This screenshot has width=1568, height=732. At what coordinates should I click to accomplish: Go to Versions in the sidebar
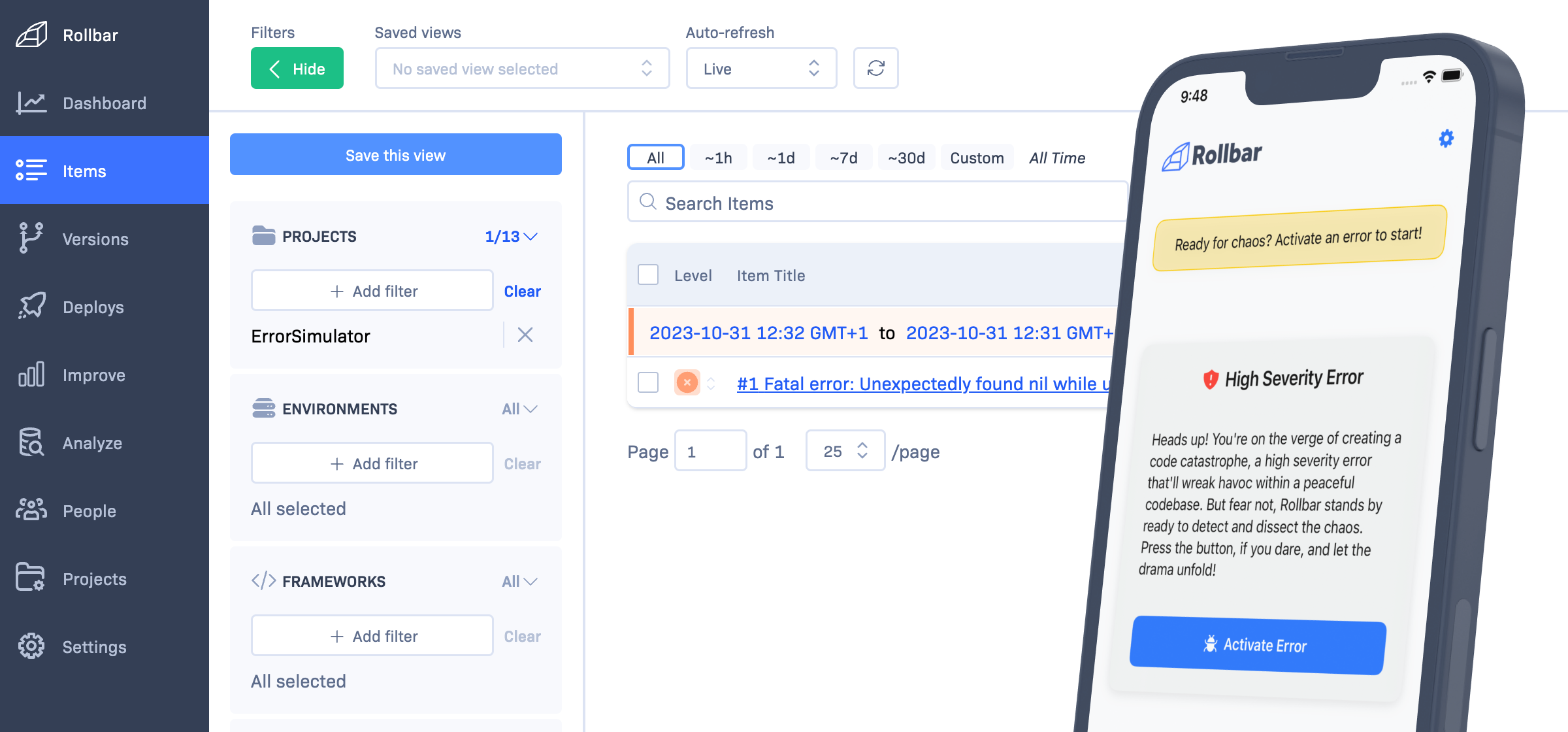tap(95, 239)
